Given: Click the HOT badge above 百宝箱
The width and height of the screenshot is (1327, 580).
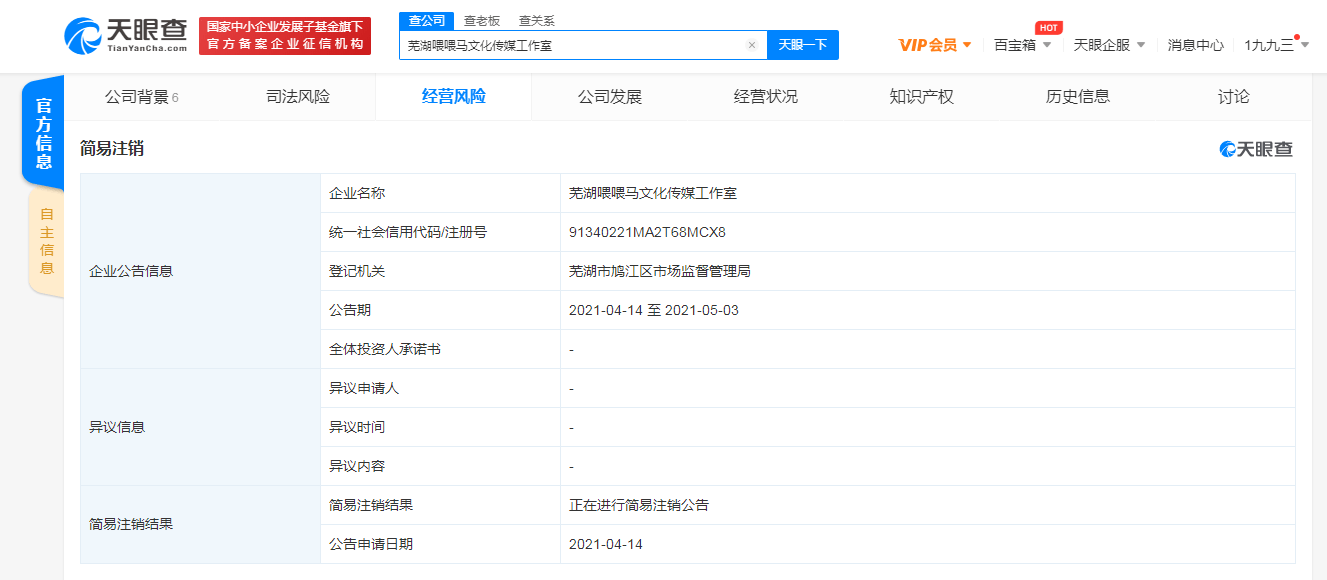Looking at the screenshot, I should coord(1046,27).
